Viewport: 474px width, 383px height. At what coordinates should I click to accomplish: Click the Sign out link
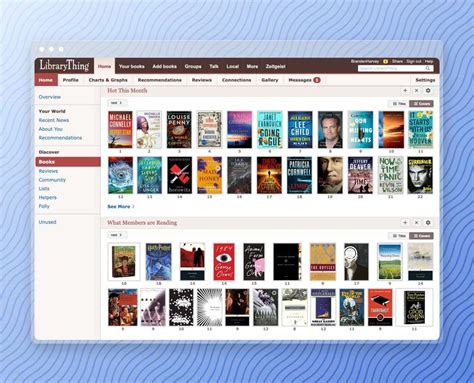tap(414, 61)
